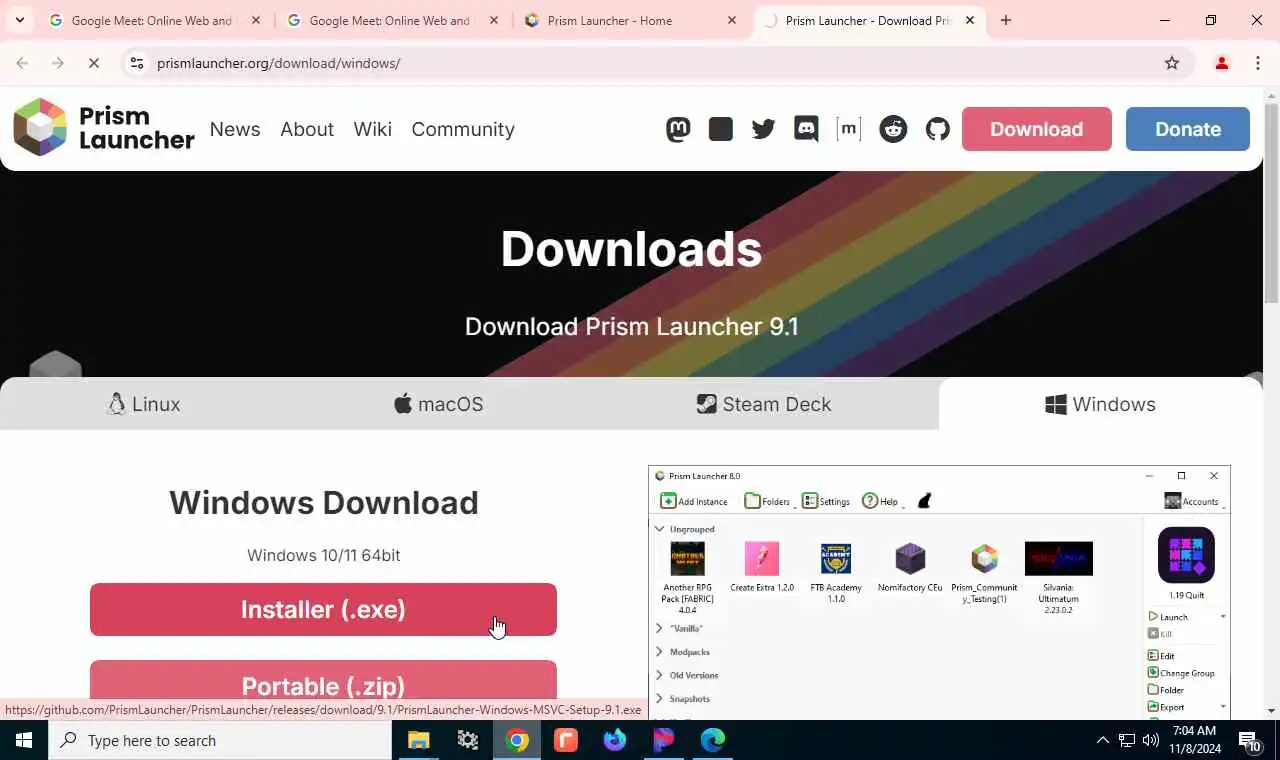Viewport: 1280px width, 760px height.
Task: Open the blue flame app on taskbar
Action: pyautogui.click(x=614, y=740)
